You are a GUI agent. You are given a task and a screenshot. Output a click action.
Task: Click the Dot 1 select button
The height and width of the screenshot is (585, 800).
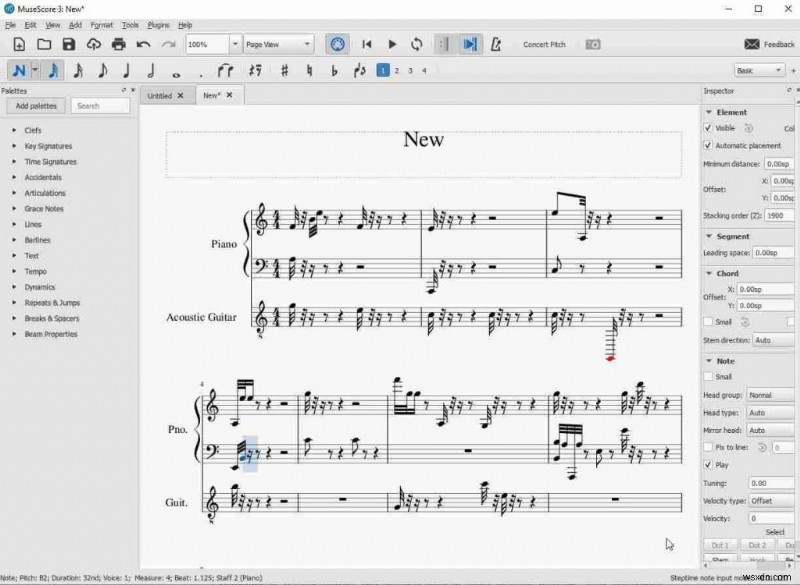tap(720, 545)
